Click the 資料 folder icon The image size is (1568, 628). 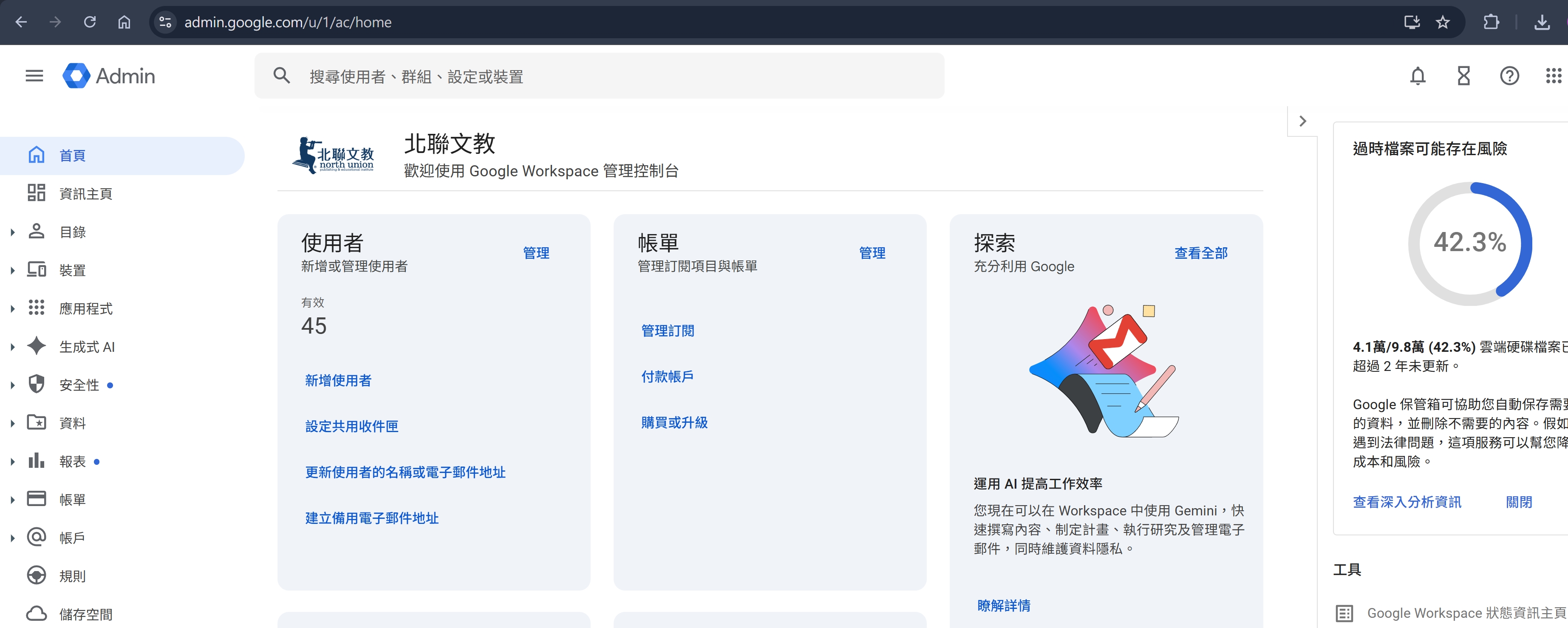tap(37, 422)
